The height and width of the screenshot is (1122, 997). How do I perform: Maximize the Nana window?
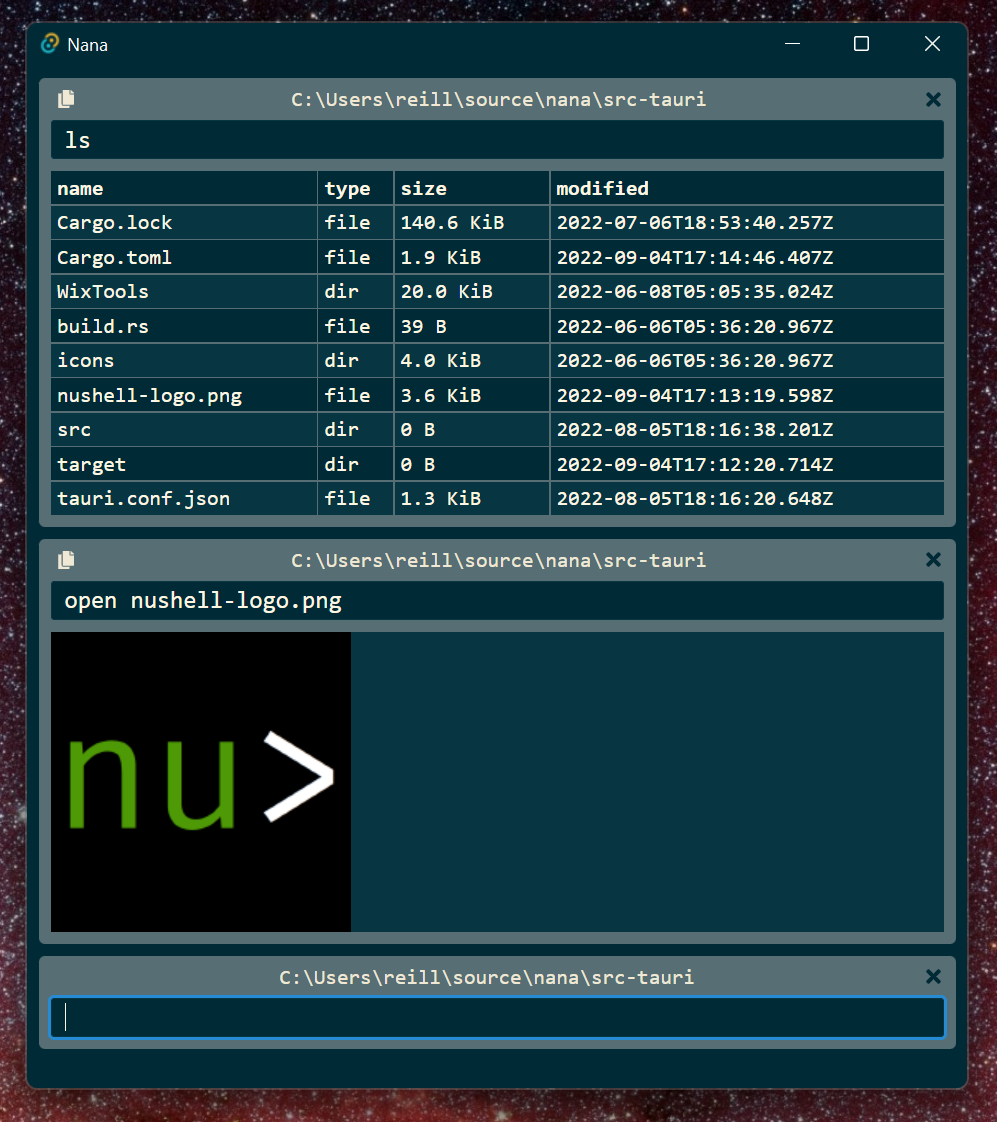point(862,44)
